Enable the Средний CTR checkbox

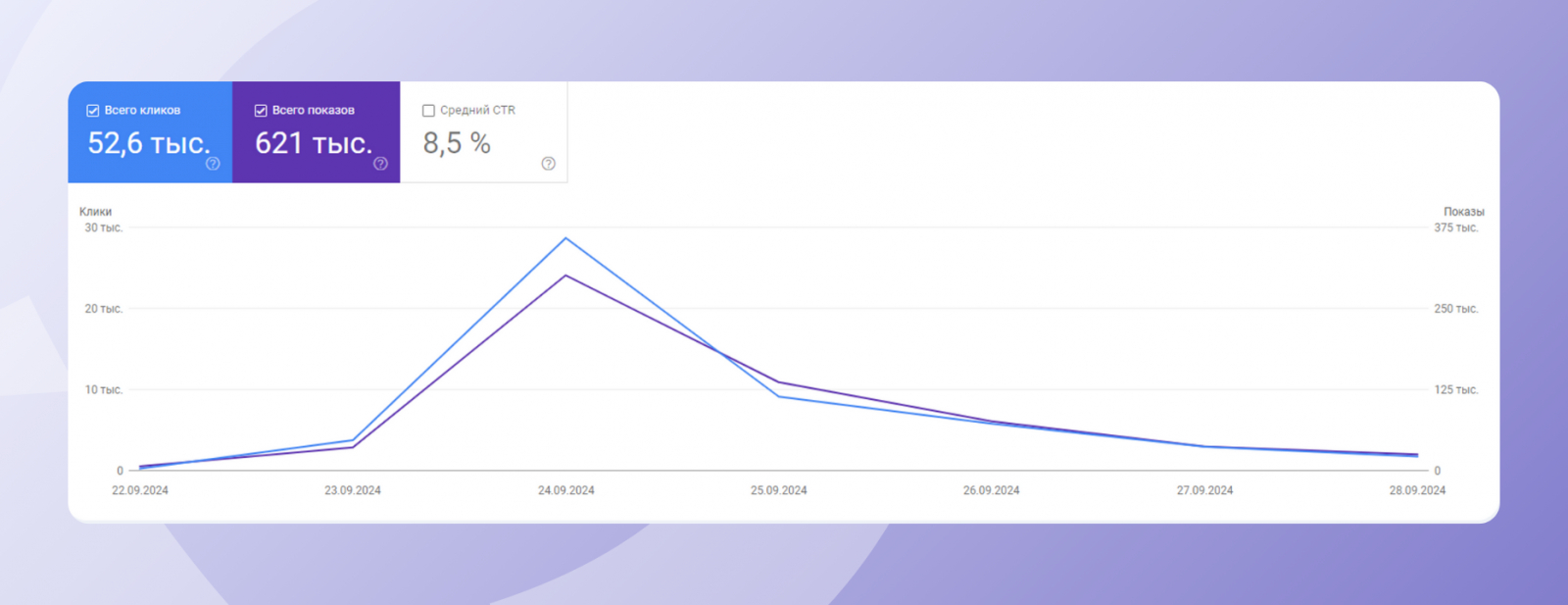[x=428, y=111]
